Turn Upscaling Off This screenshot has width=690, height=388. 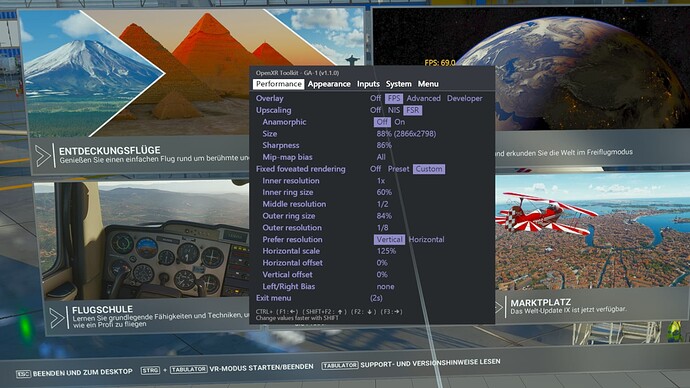point(375,110)
